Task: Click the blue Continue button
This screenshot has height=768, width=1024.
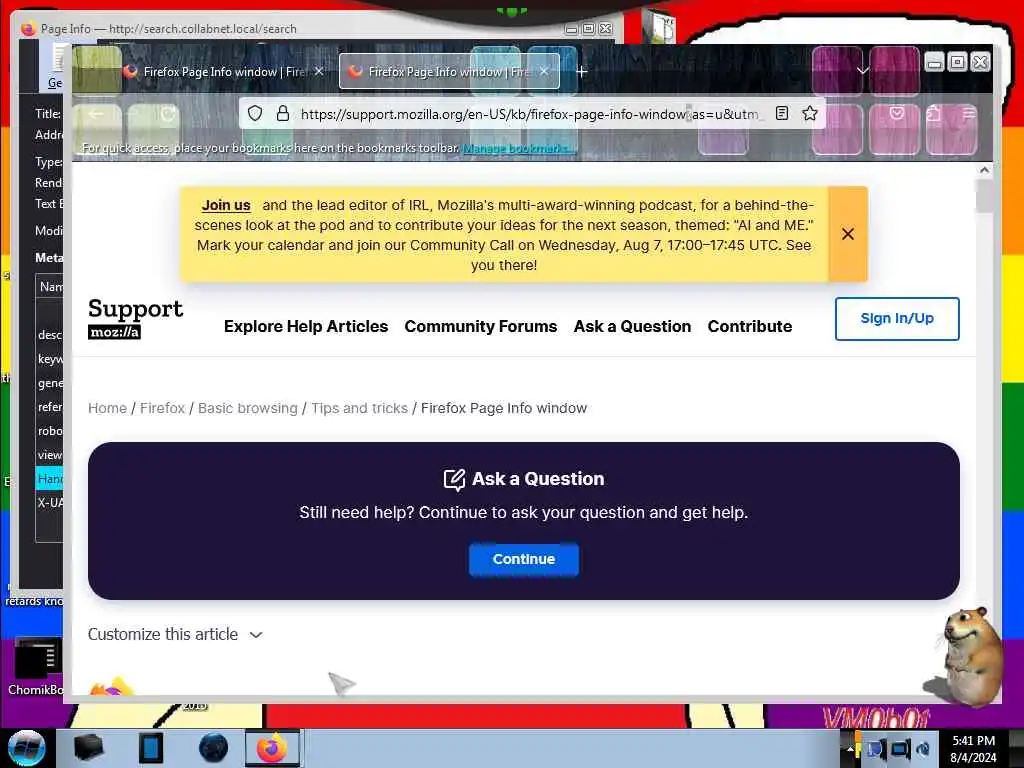Action: pyautogui.click(x=524, y=560)
